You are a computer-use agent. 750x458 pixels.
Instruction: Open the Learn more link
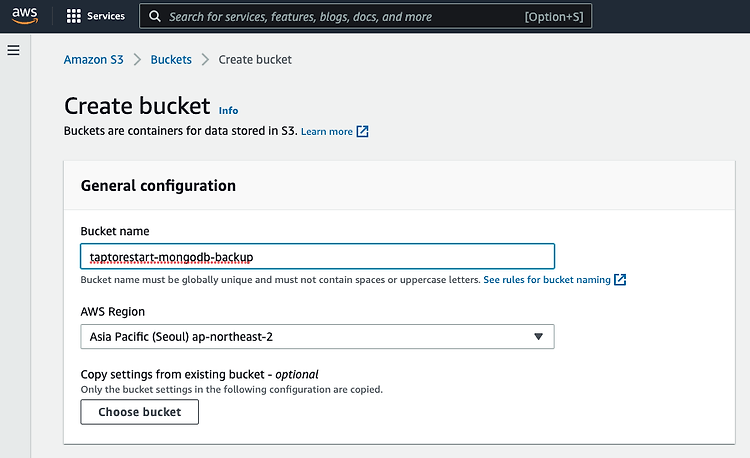[x=327, y=131]
